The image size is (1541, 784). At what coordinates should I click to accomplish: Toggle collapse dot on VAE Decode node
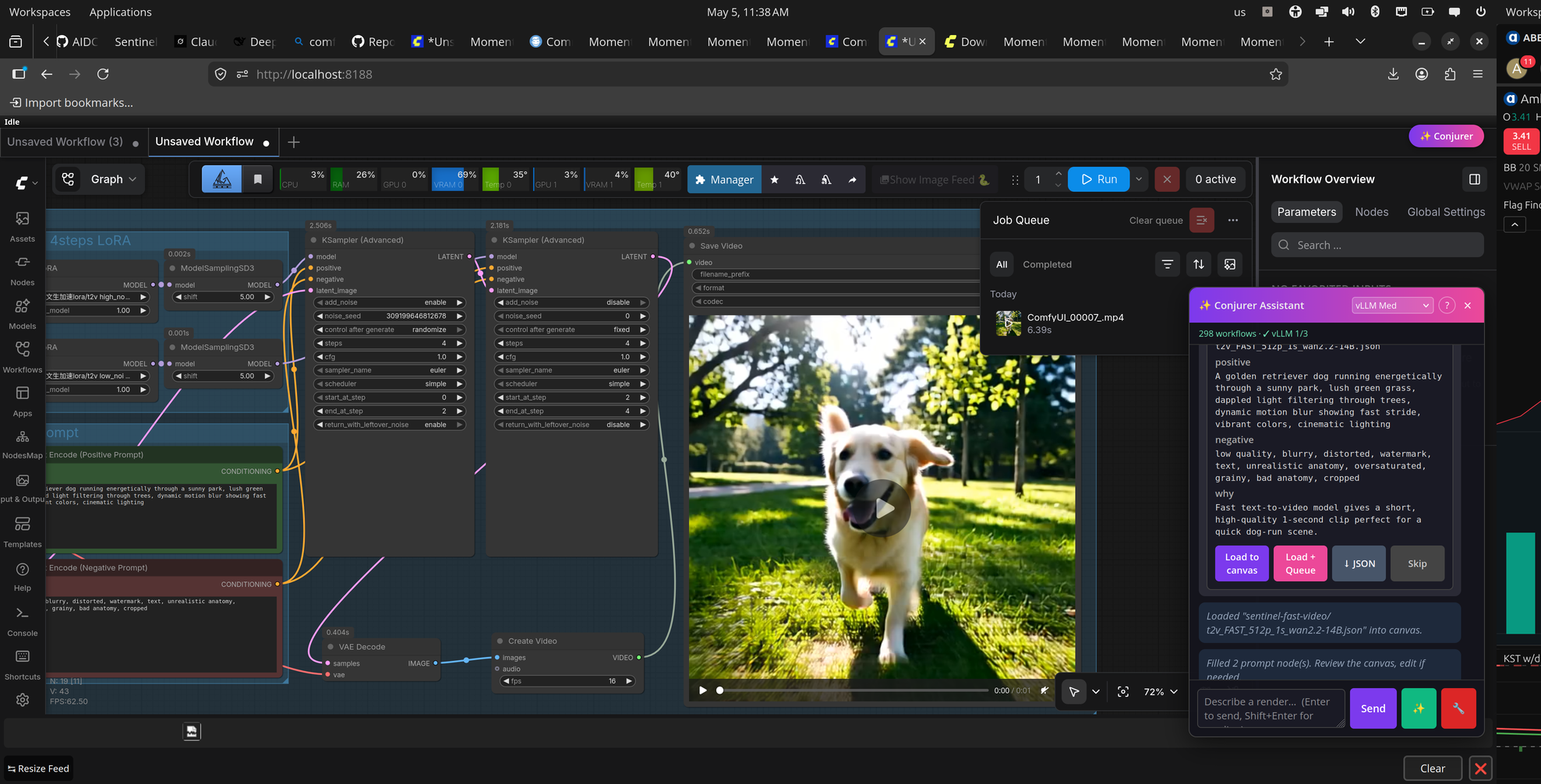point(330,647)
